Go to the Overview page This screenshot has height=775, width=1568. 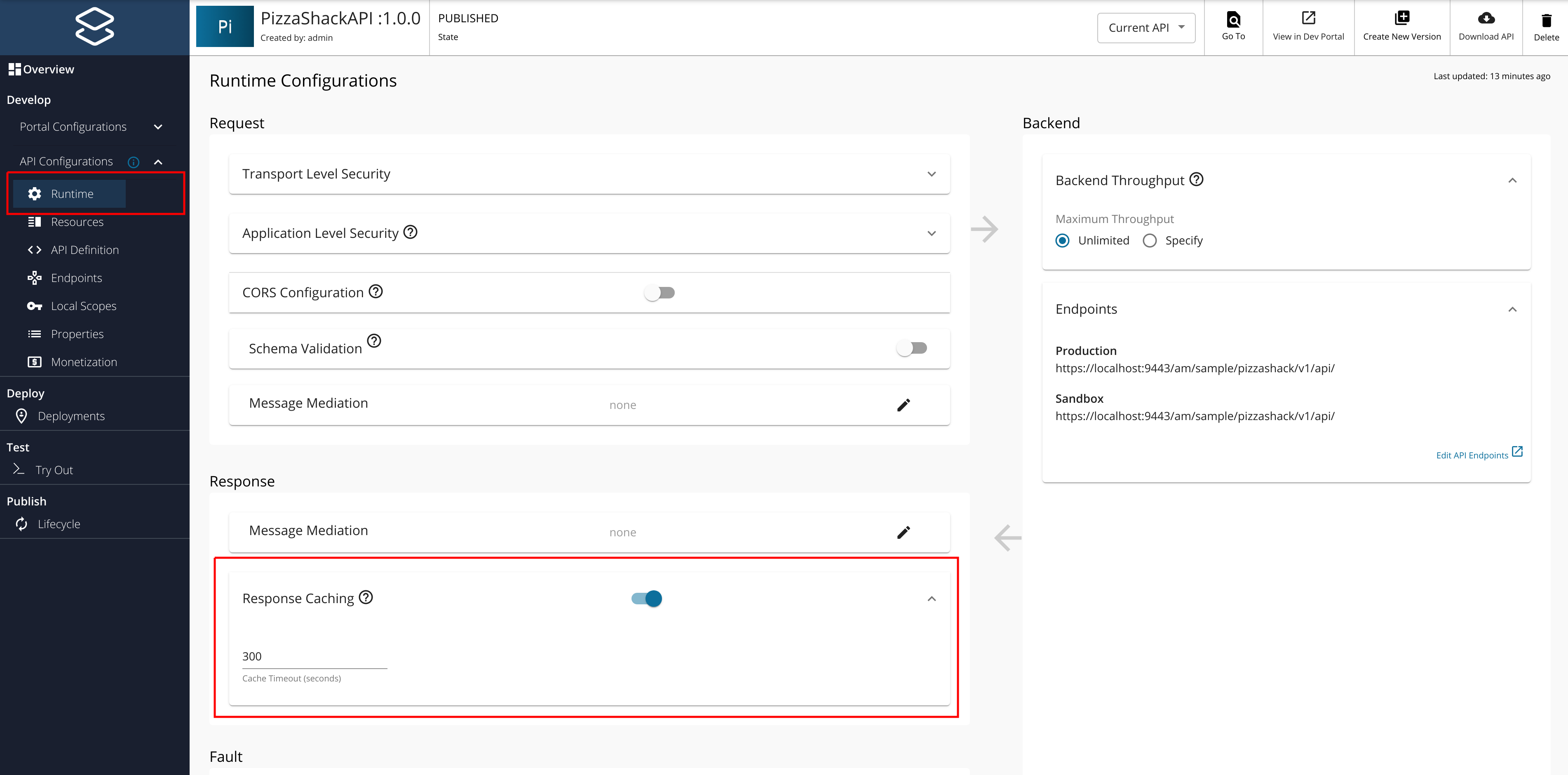pos(48,69)
